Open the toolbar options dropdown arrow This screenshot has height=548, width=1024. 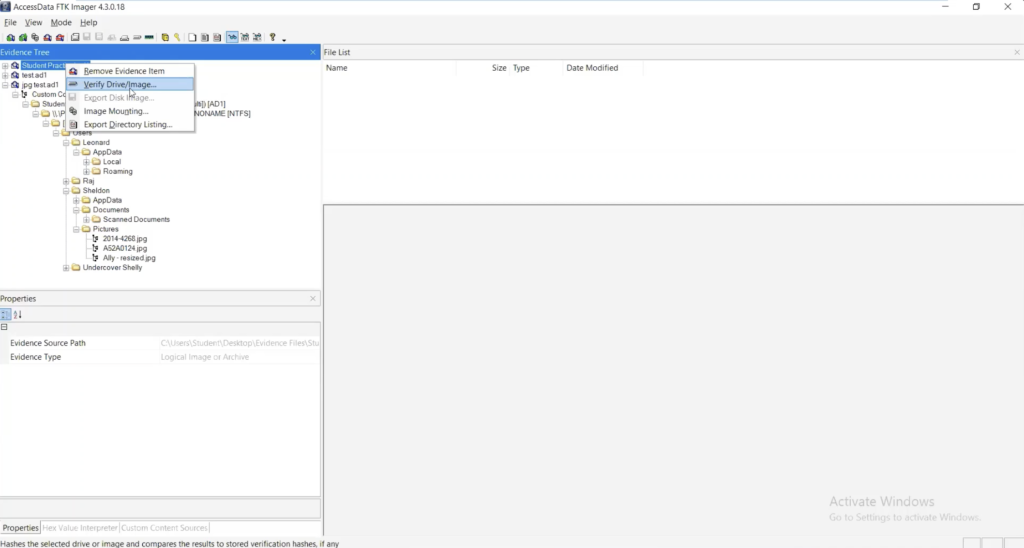(x=284, y=39)
